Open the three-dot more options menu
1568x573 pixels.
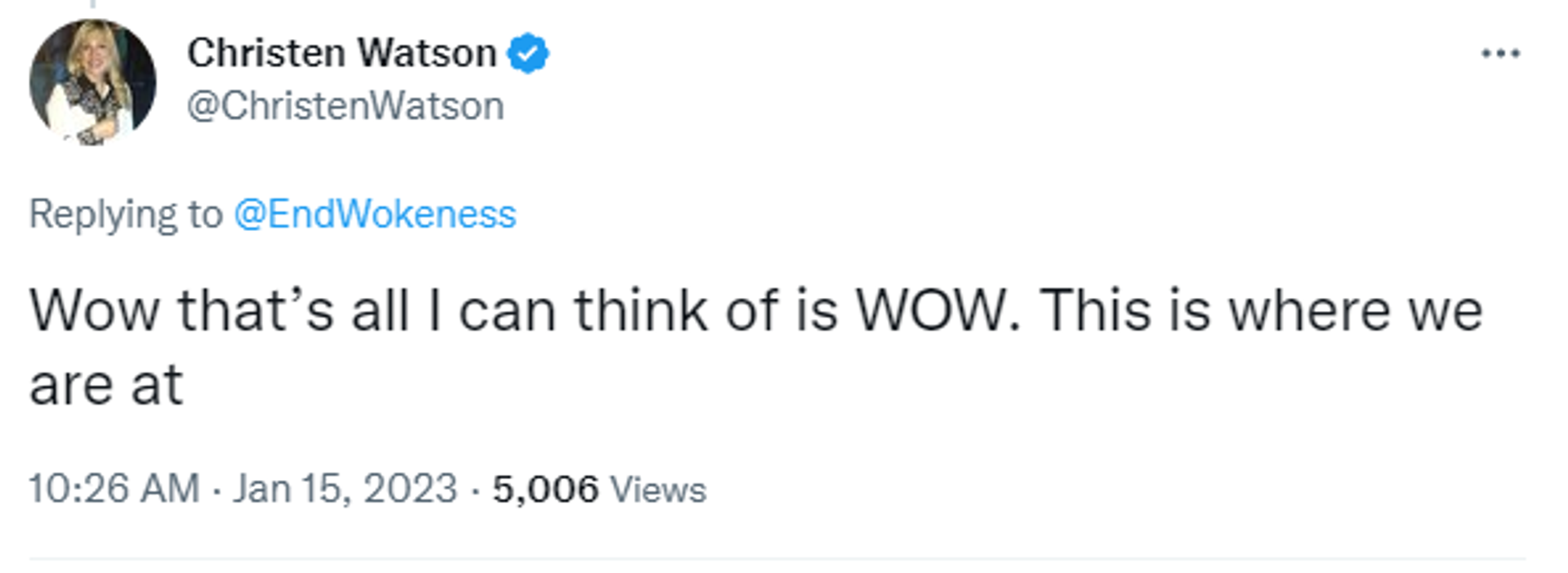pos(1500,54)
